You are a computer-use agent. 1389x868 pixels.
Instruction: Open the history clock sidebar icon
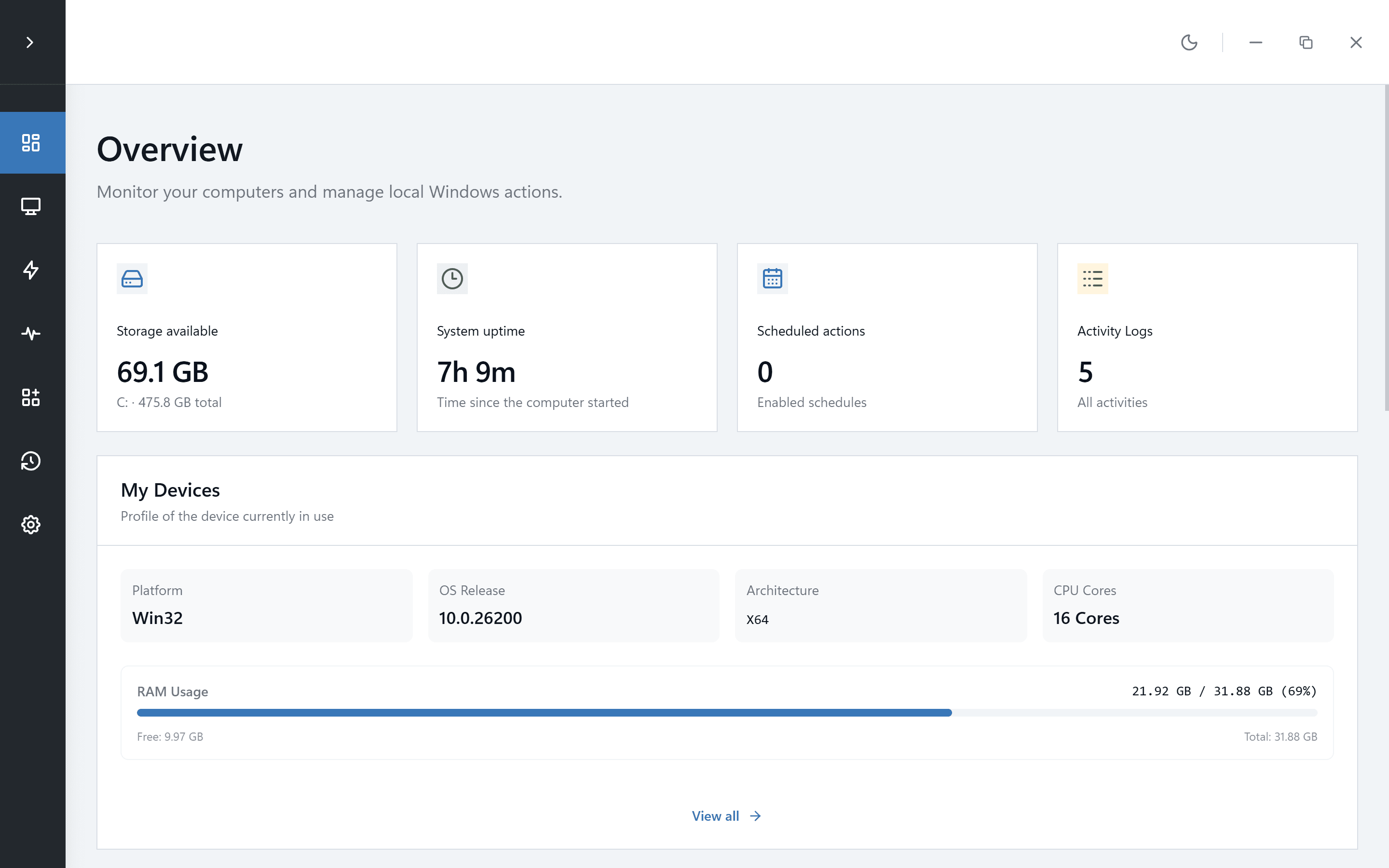(x=31, y=461)
